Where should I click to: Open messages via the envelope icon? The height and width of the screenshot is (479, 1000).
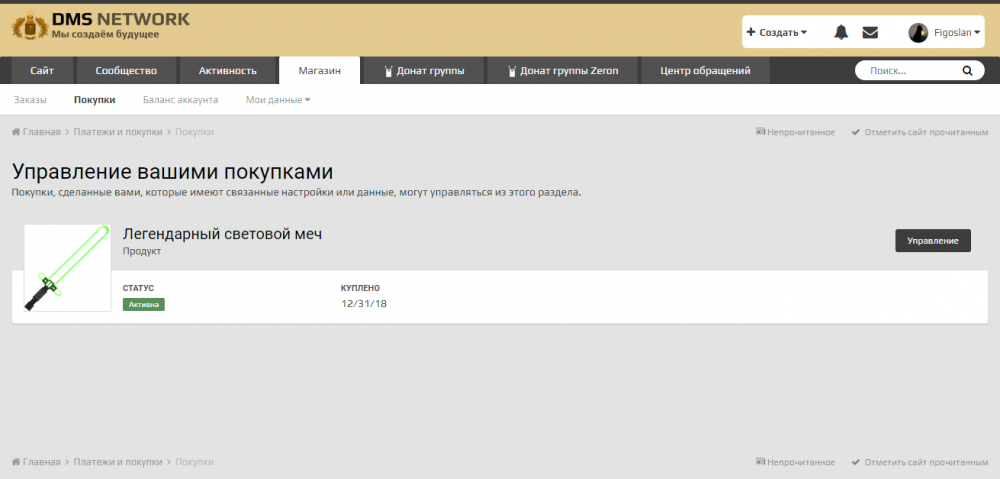click(x=870, y=33)
